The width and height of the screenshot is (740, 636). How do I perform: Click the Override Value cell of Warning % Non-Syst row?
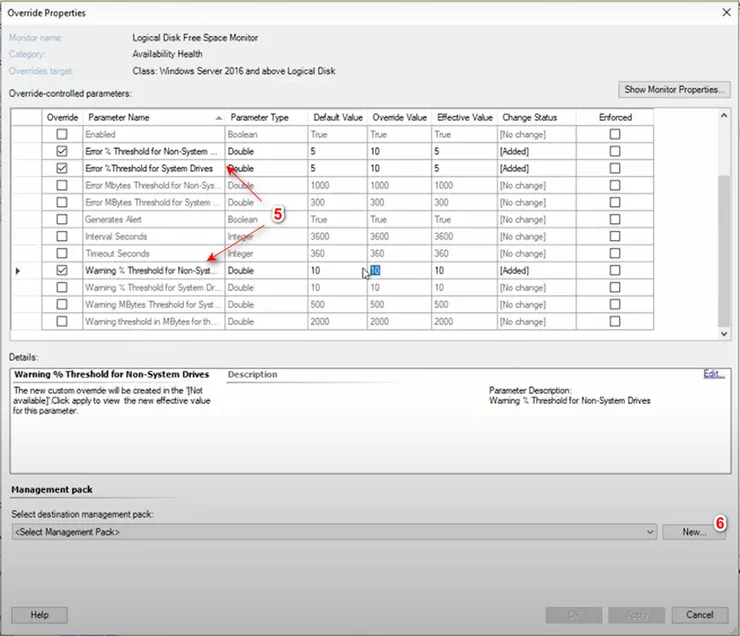point(399,270)
